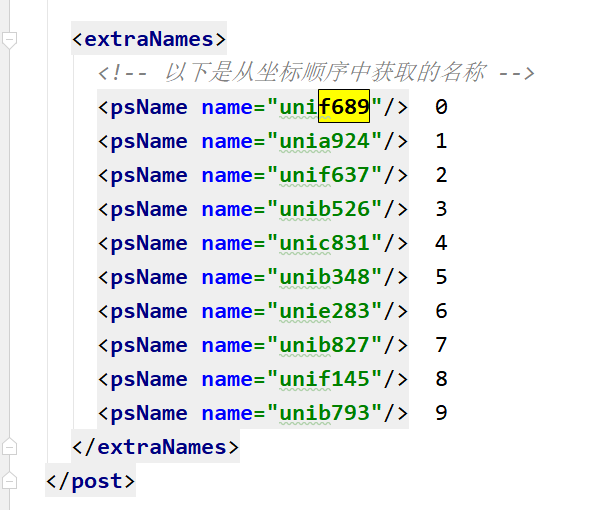Click the annotation number 0
The image size is (613, 510).
441,107
